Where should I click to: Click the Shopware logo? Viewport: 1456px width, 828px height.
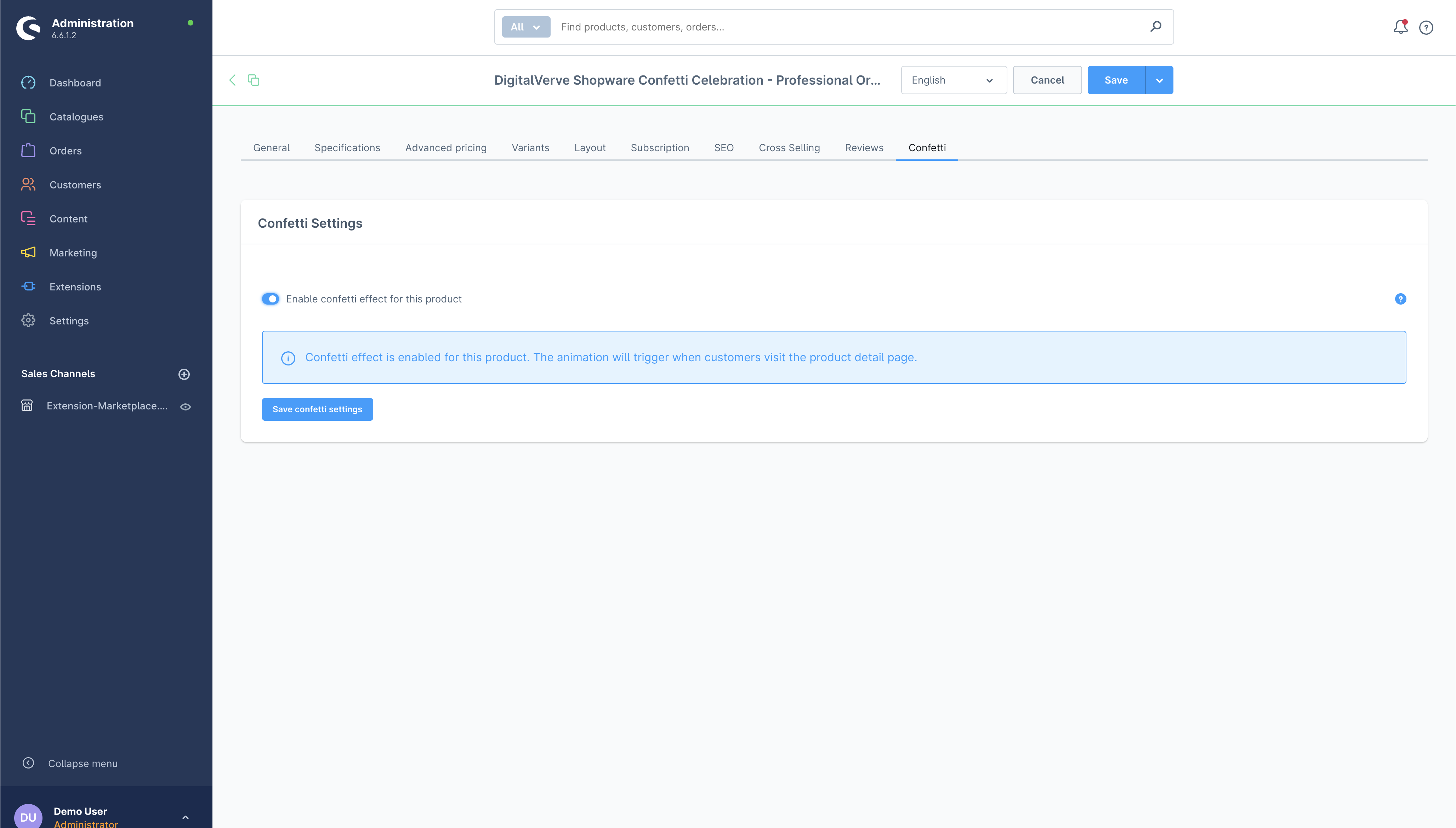28,28
